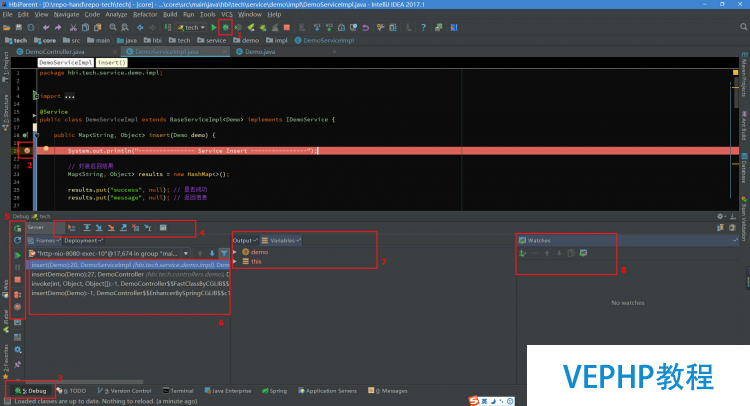This screenshot has height=406, width=750.
Task: Click the Step Out debugger icon
Action: [x=123, y=228]
